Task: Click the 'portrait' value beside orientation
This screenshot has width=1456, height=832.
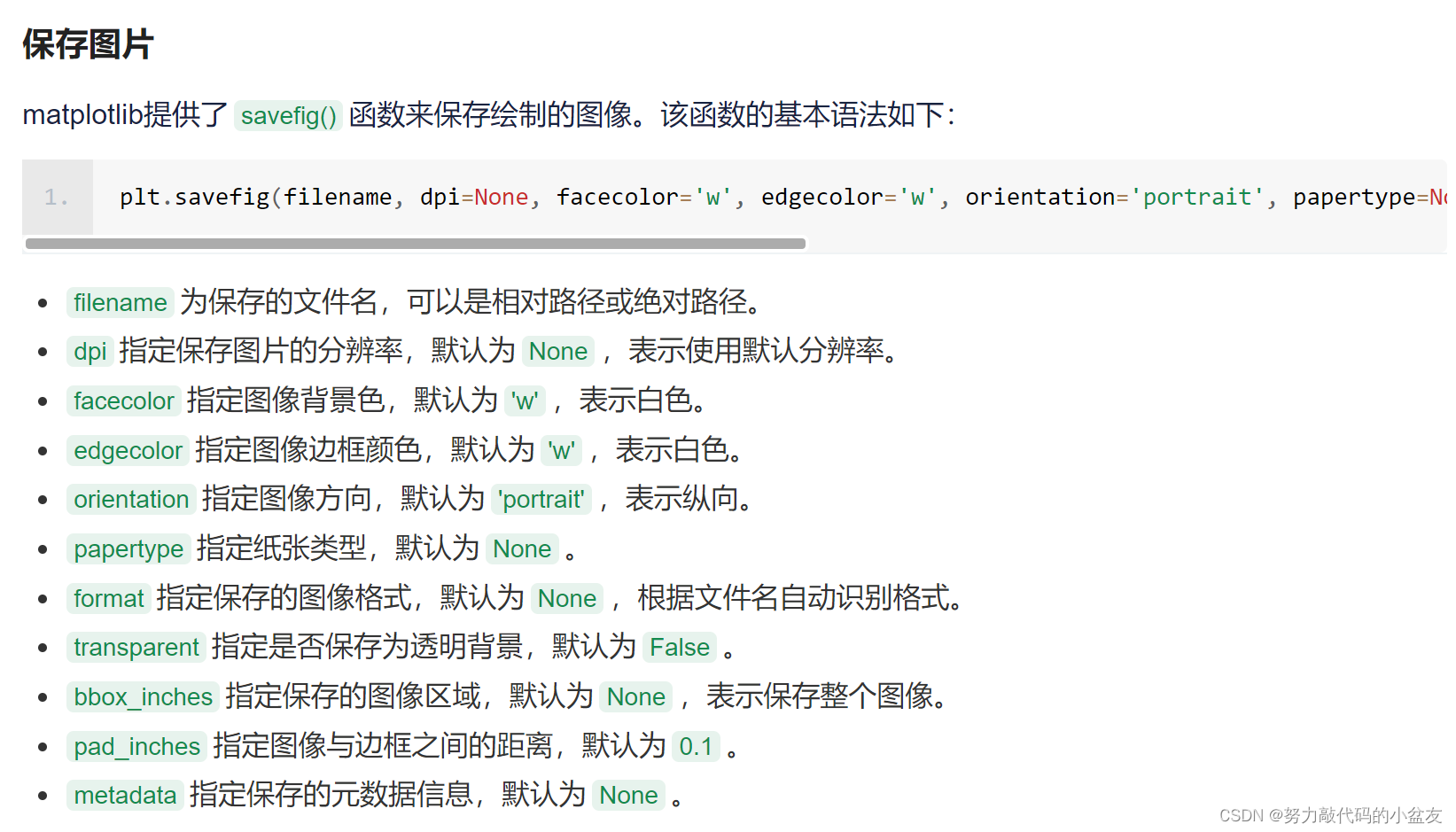Action: 541,499
